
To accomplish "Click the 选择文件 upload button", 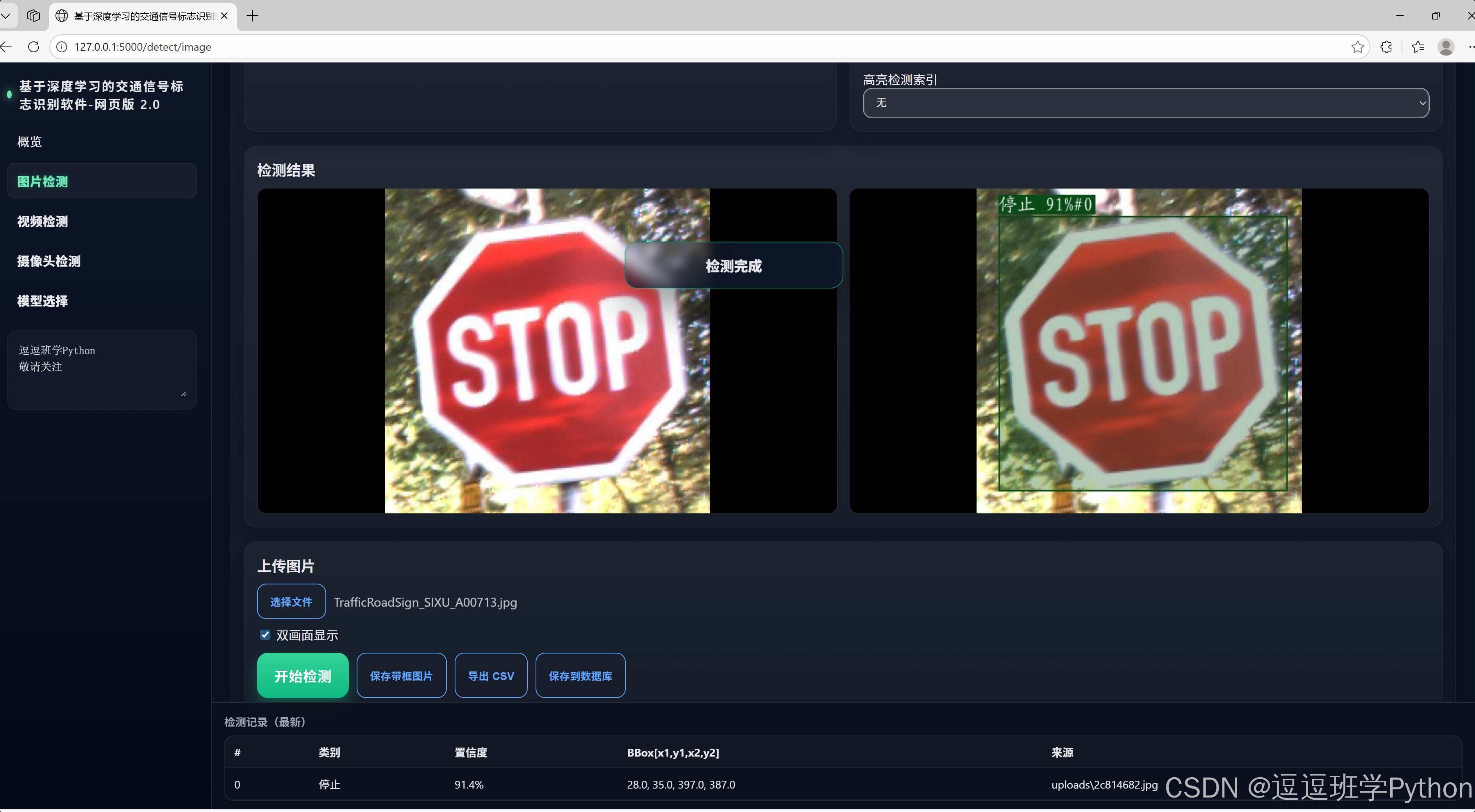I will (x=291, y=602).
